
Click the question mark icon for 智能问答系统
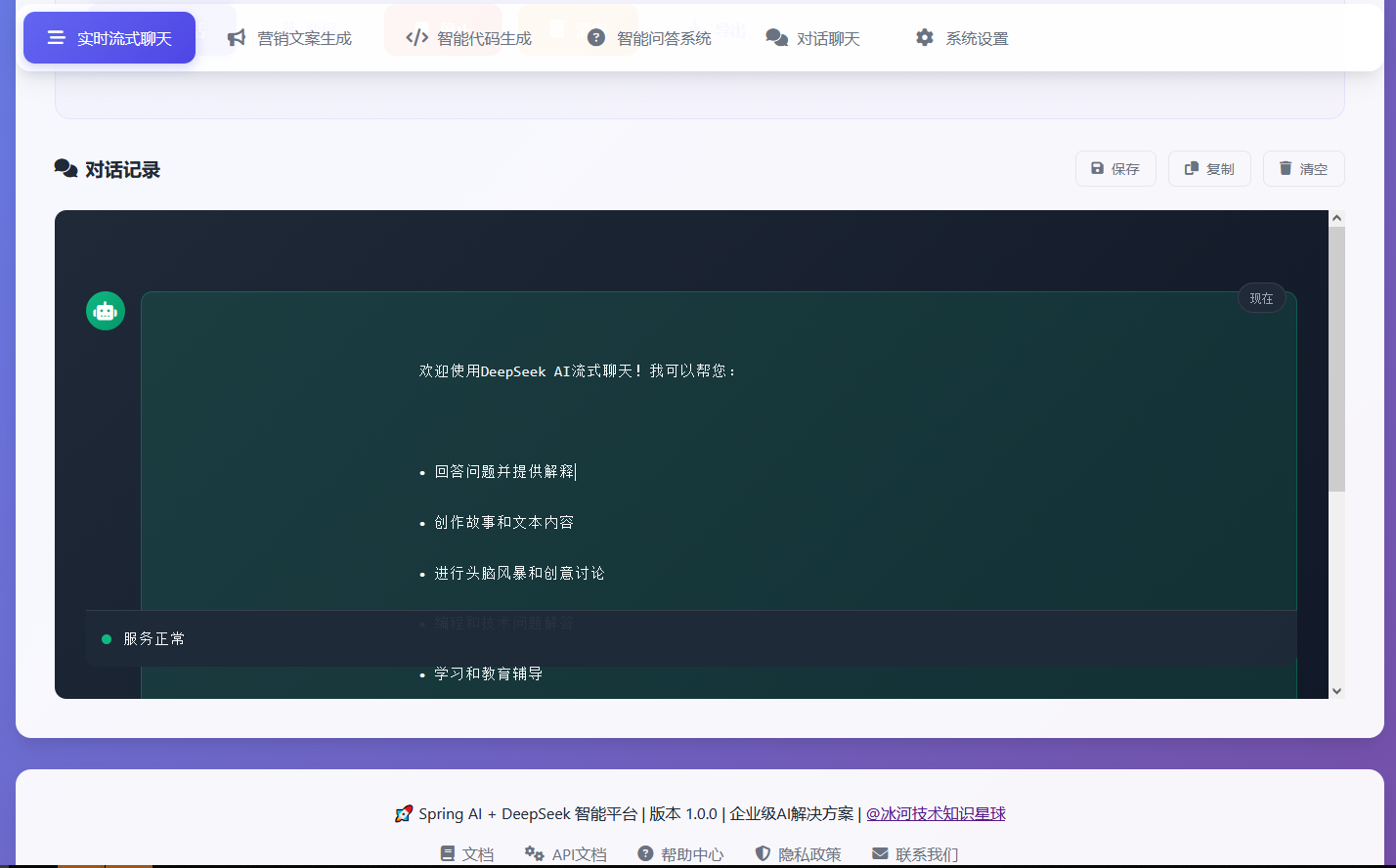click(596, 38)
